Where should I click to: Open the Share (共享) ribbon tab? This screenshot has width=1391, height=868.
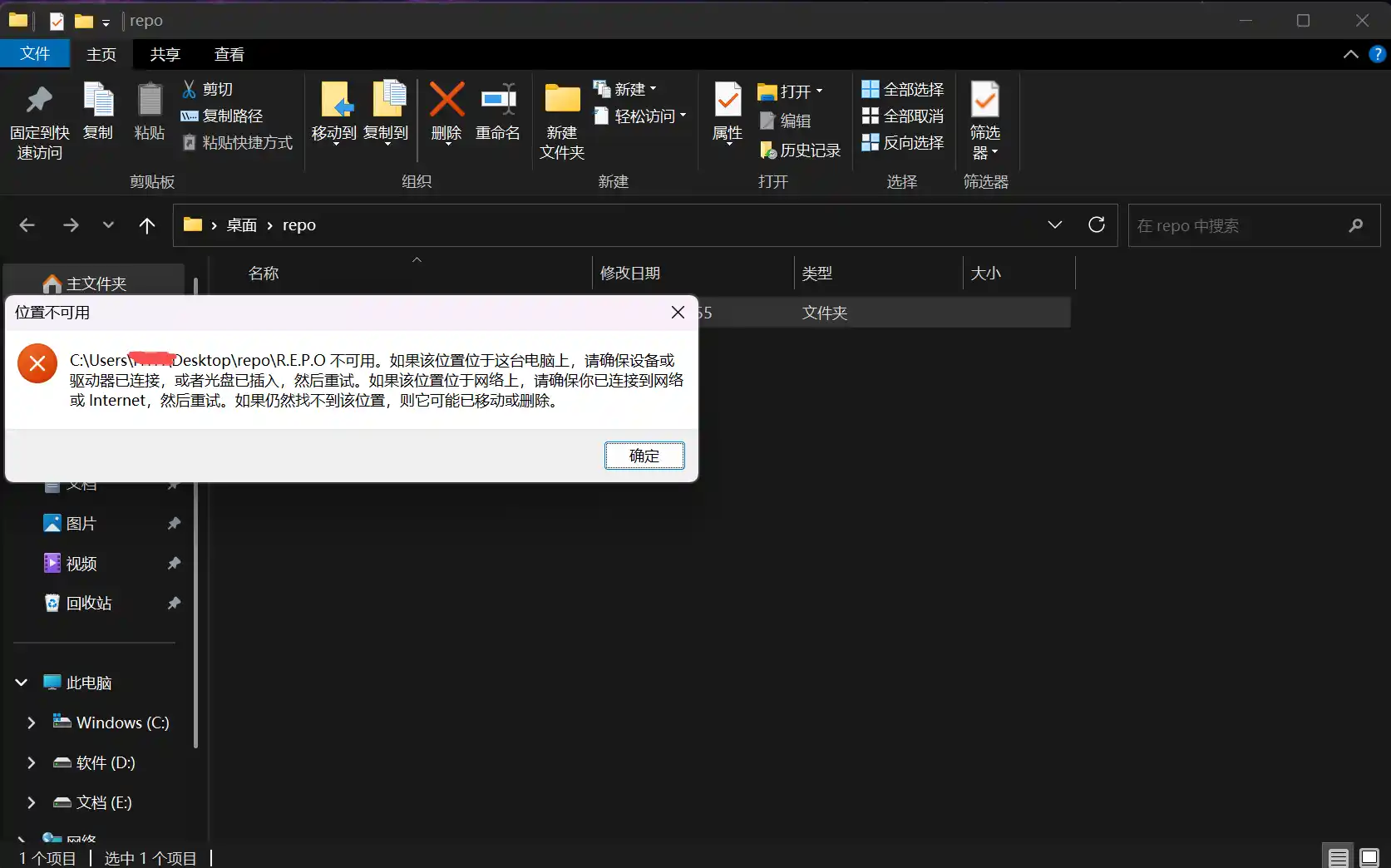[x=165, y=55]
